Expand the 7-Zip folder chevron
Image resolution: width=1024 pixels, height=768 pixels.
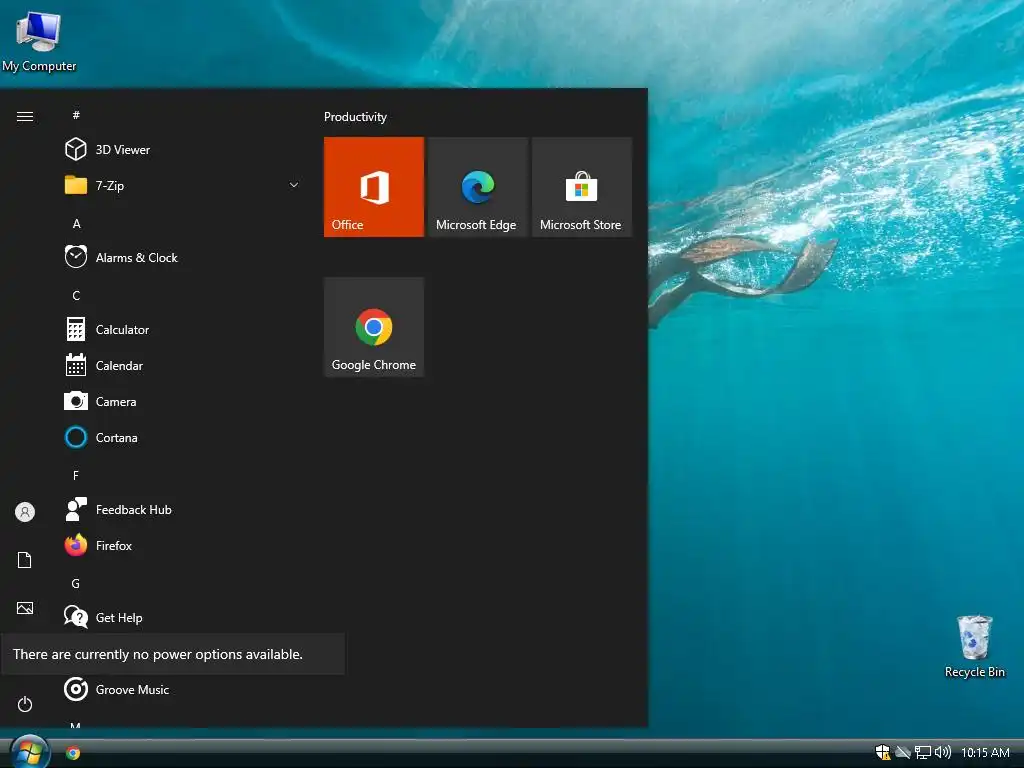pos(294,185)
